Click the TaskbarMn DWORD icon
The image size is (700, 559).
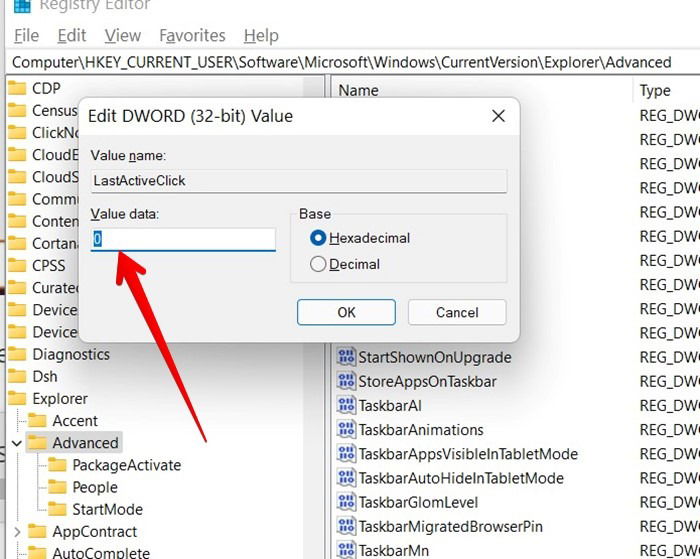point(346,550)
